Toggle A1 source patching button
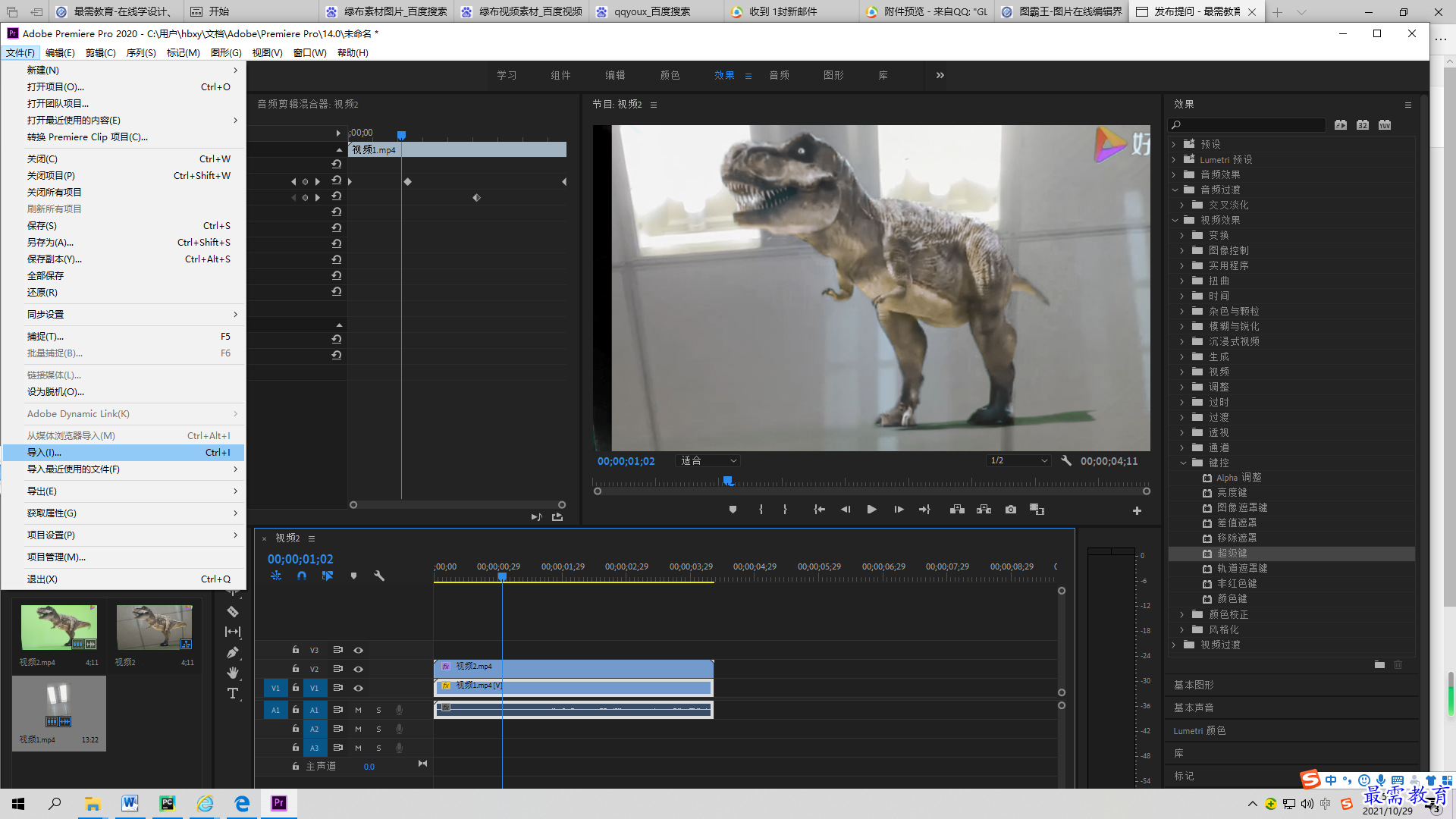The width and height of the screenshot is (1456, 819). click(275, 710)
